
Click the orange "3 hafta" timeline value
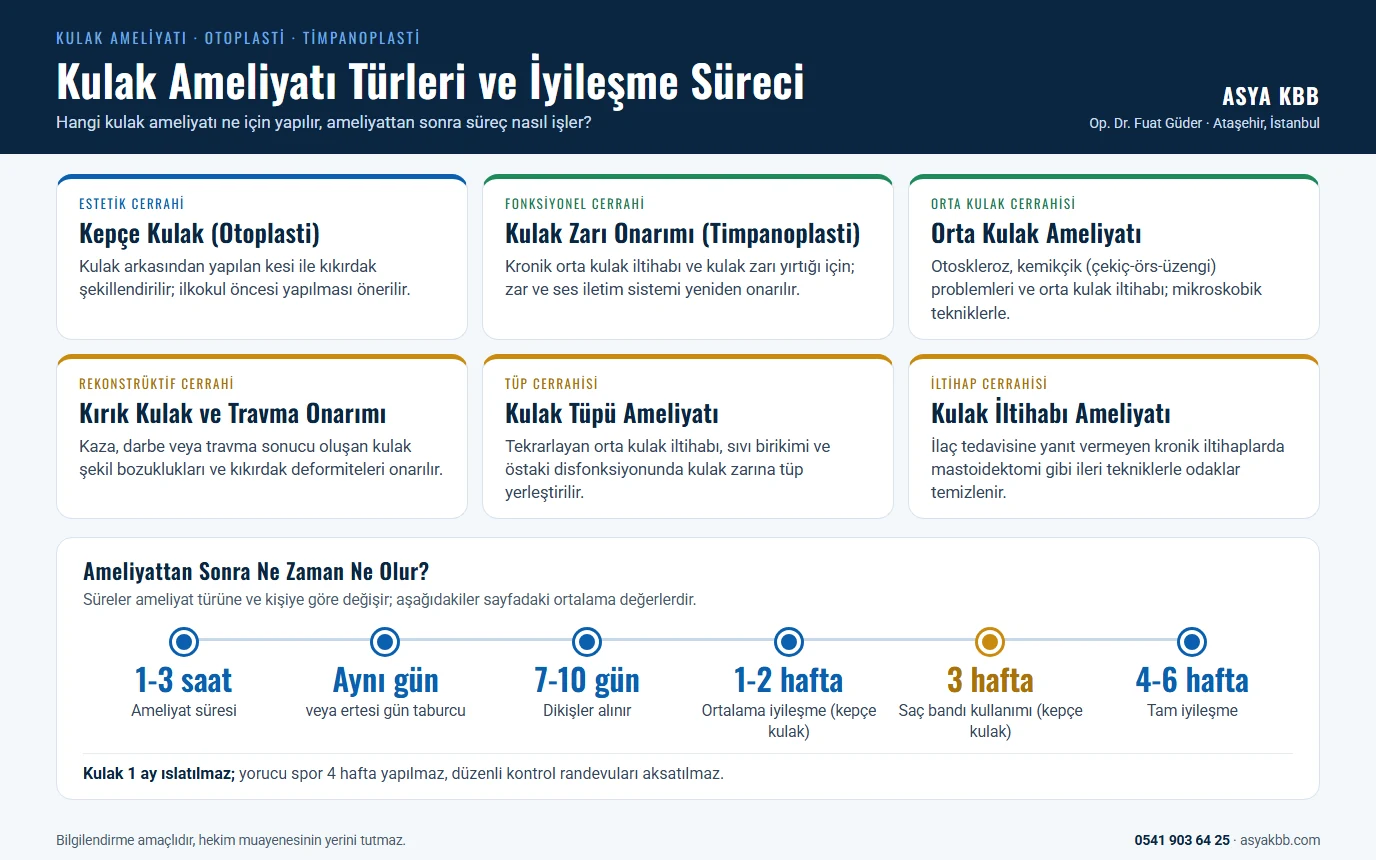(990, 680)
